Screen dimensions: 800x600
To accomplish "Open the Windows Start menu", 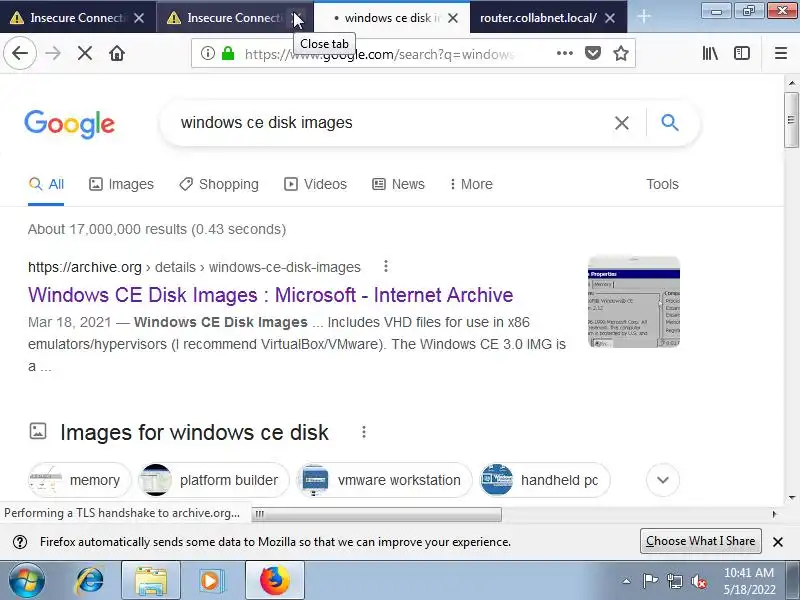I will click(26, 581).
